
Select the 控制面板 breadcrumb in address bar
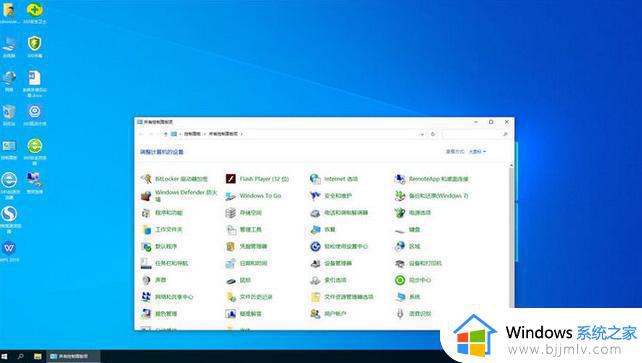pyautogui.click(x=192, y=134)
